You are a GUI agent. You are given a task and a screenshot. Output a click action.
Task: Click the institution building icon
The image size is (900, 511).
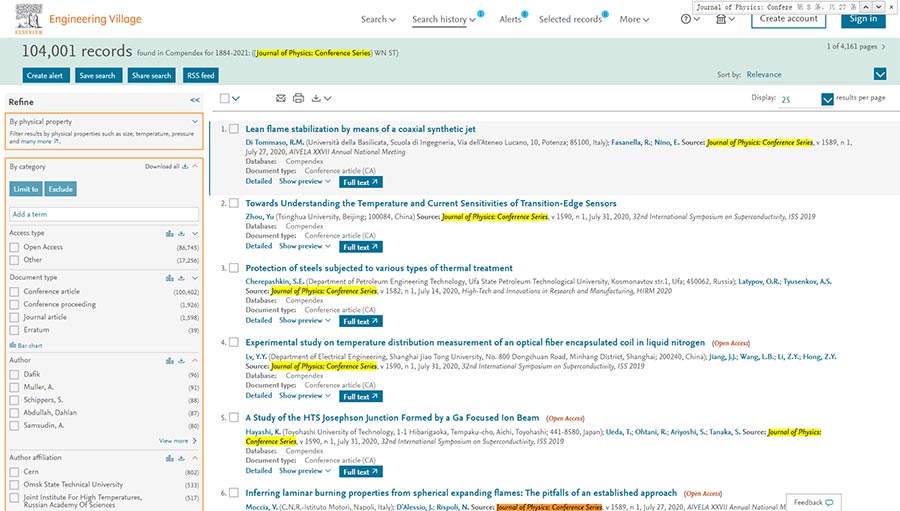point(721,19)
